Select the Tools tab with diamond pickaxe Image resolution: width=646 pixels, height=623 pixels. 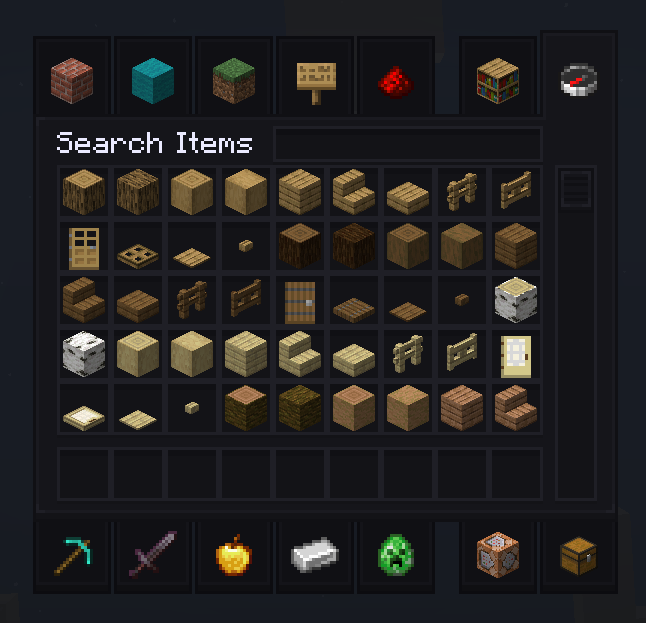[72, 557]
